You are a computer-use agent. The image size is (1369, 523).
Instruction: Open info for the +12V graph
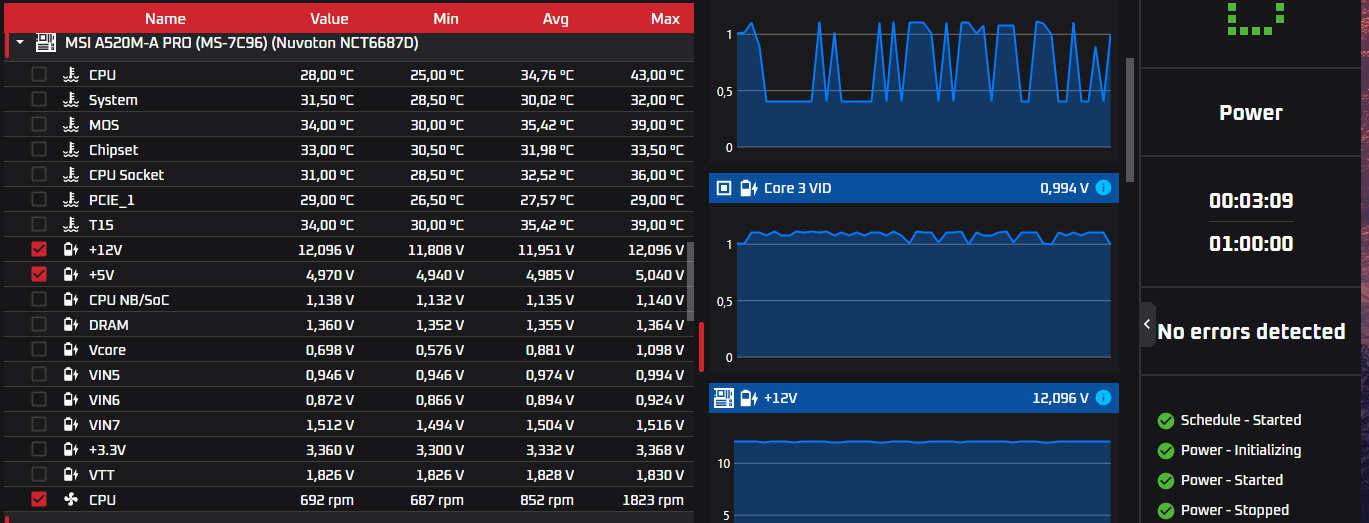[x=1103, y=398]
